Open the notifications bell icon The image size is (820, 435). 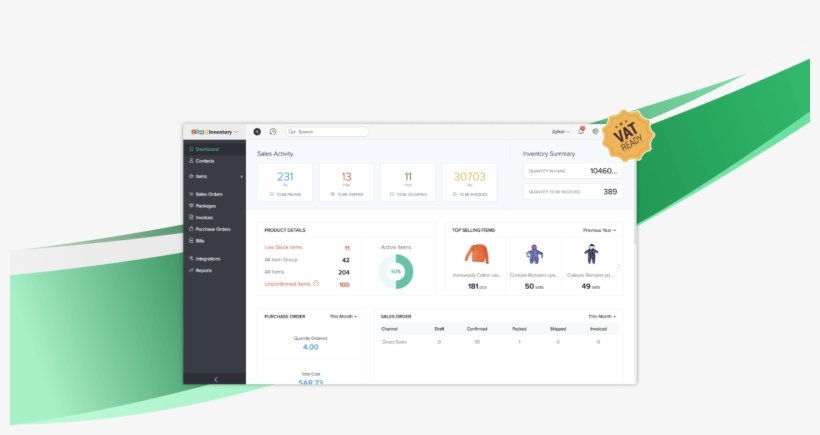point(581,131)
